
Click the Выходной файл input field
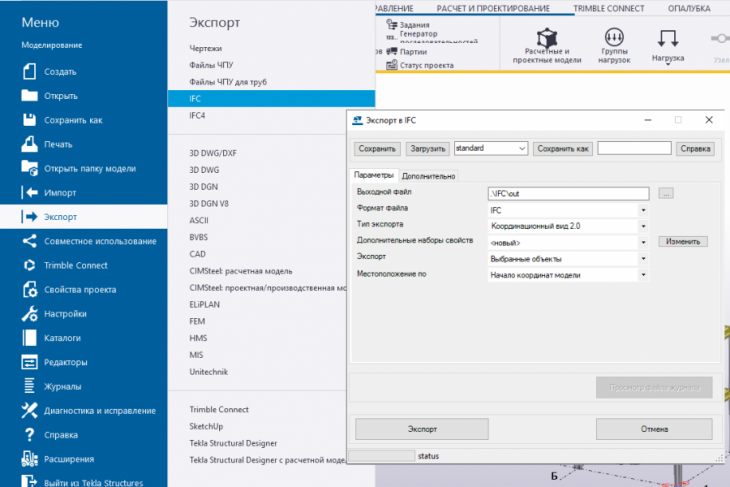click(x=567, y=193)
